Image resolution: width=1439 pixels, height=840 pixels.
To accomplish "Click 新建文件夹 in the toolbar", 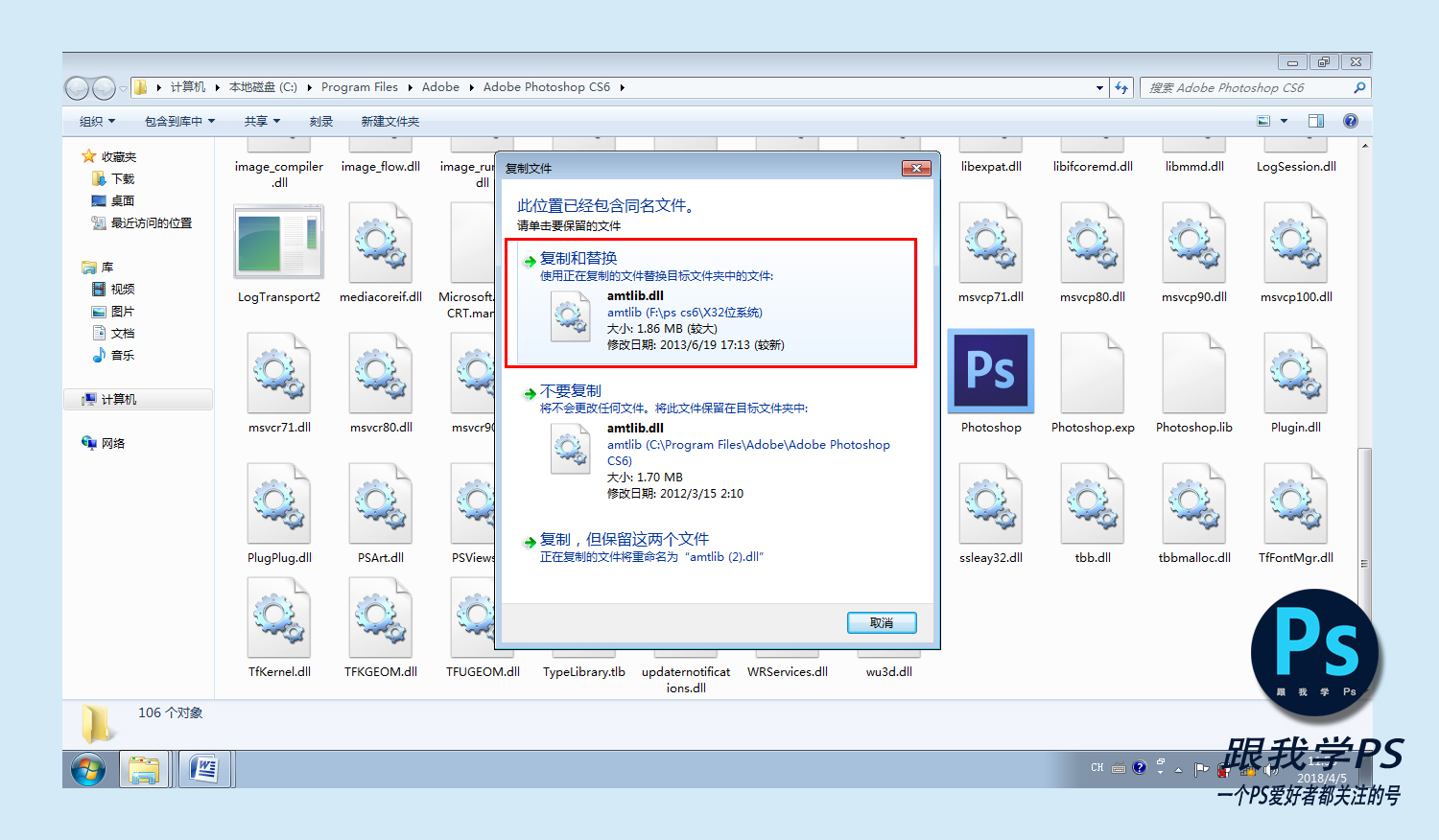I will click(x=389, y=122).
